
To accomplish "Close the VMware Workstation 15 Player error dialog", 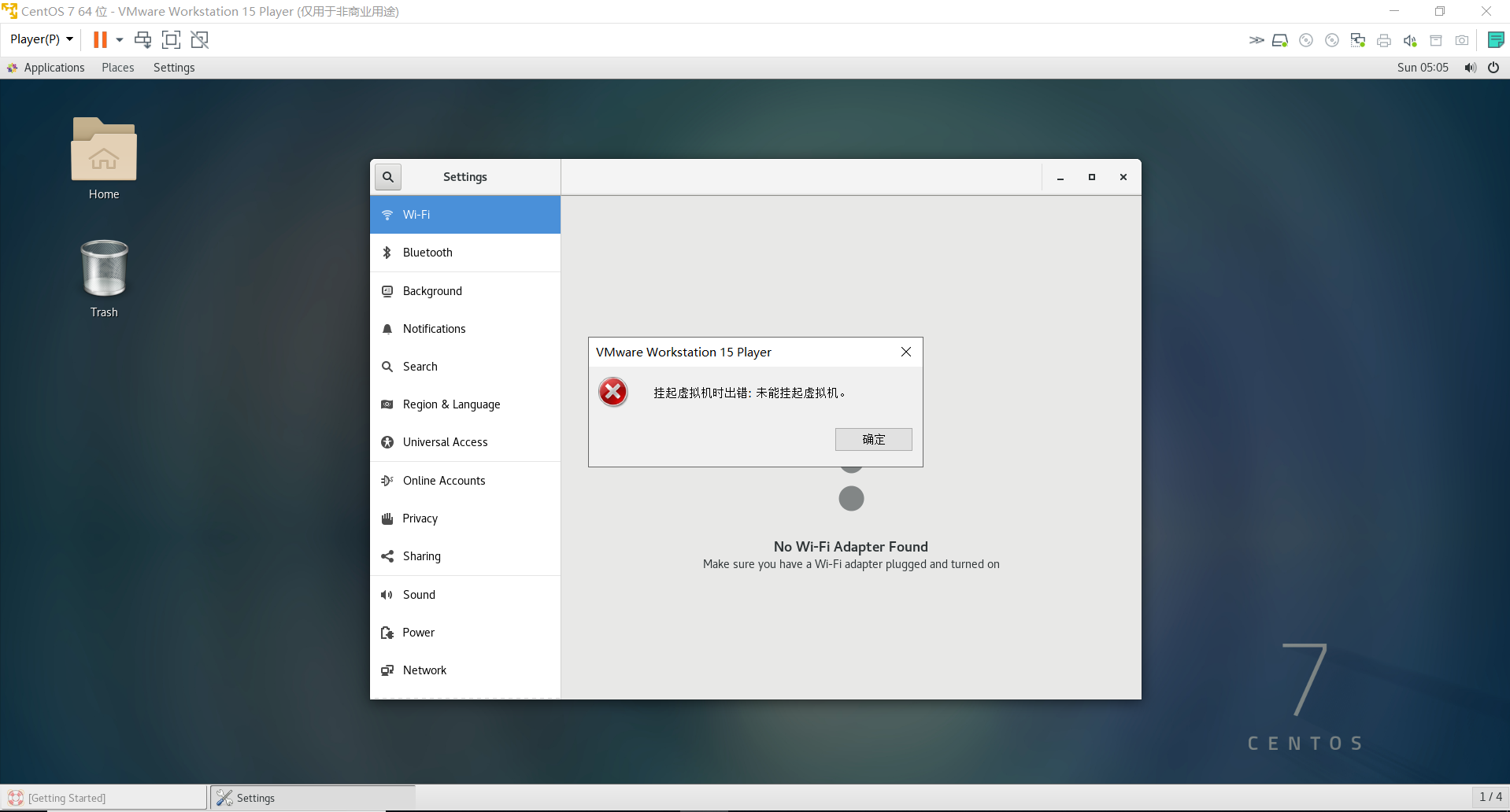I will pos(906,352).
